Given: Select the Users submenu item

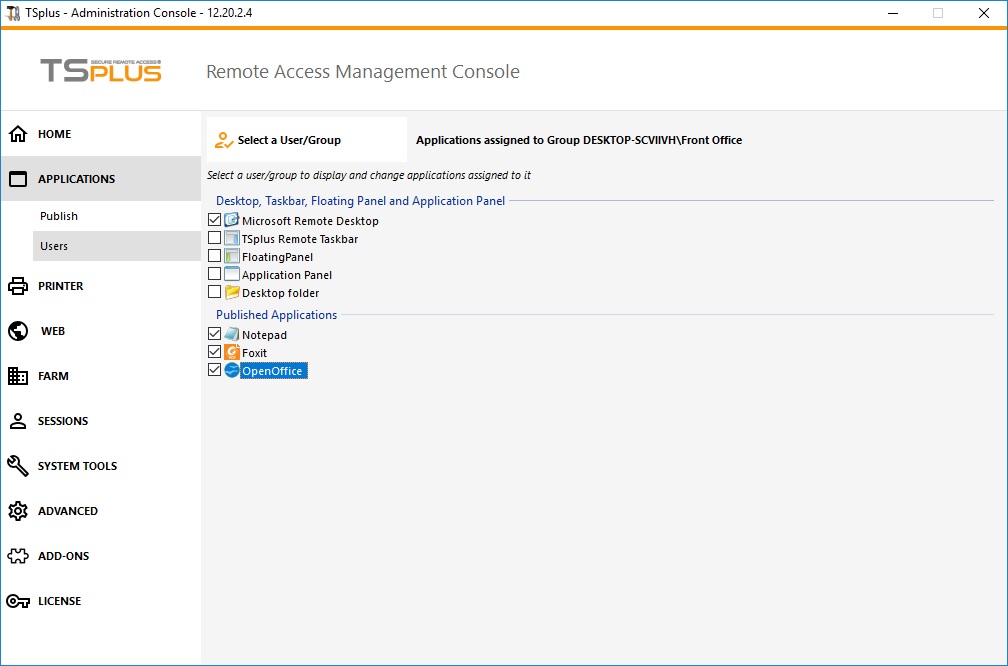Looking at the screenshot, I should (54, 246).
